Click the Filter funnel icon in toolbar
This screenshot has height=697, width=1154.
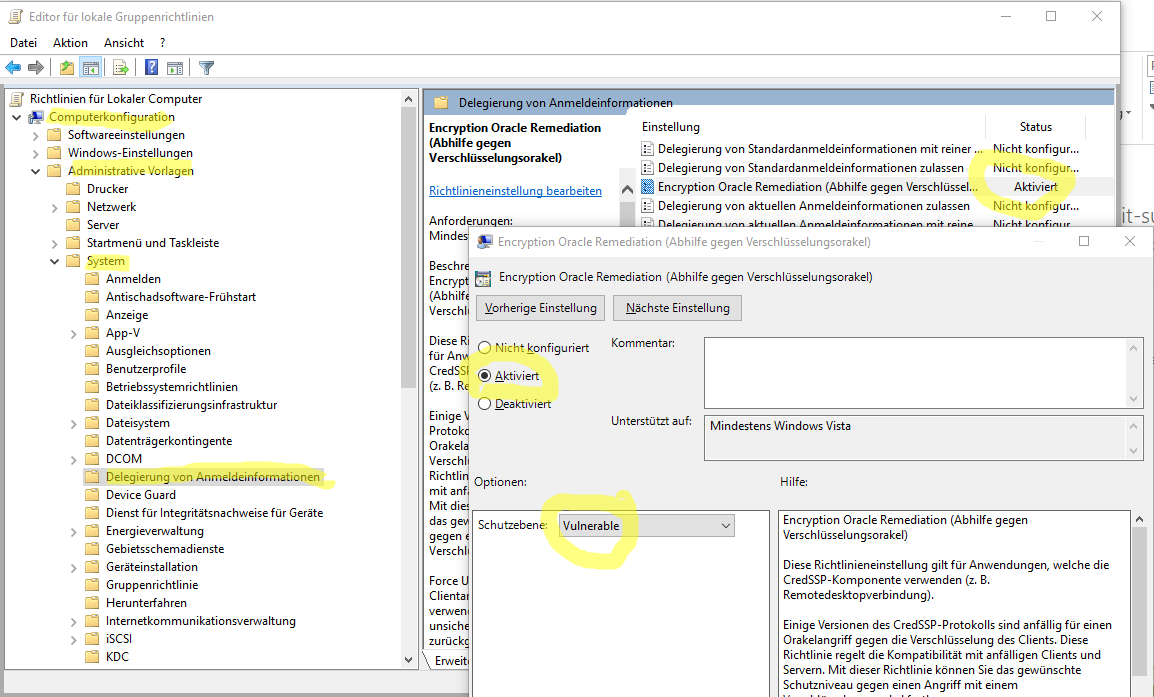coord(206,68)
